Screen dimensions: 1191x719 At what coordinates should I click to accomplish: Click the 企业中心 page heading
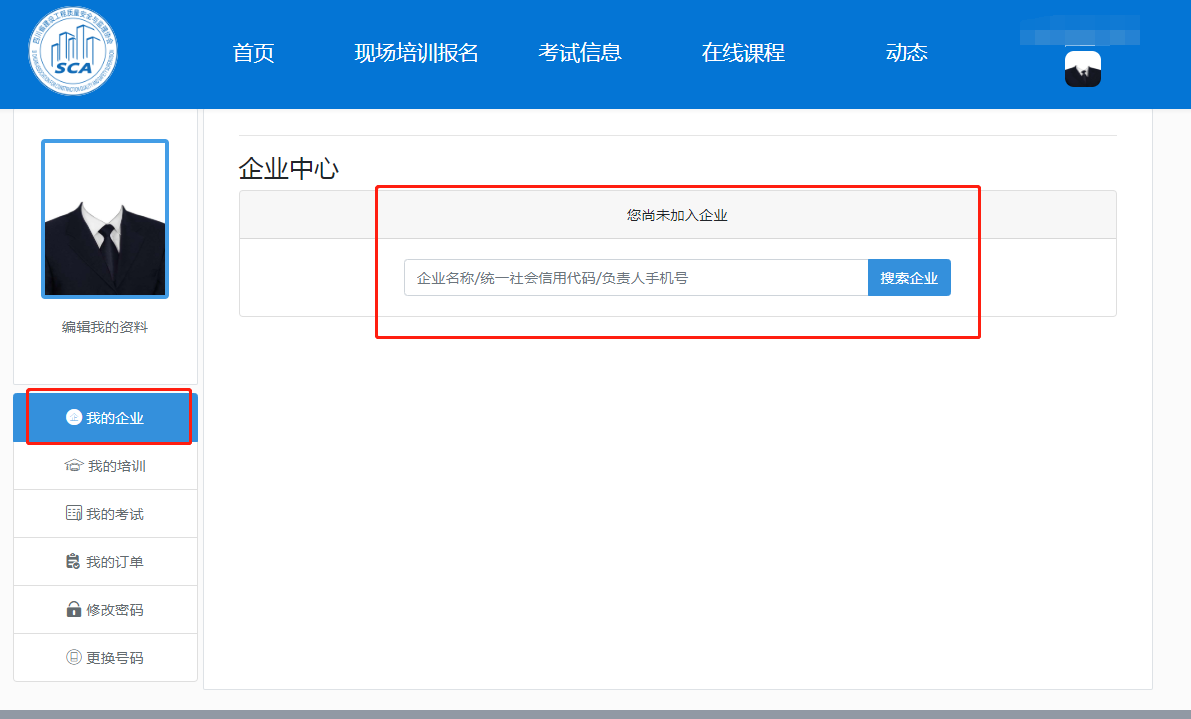click(289, 168)
